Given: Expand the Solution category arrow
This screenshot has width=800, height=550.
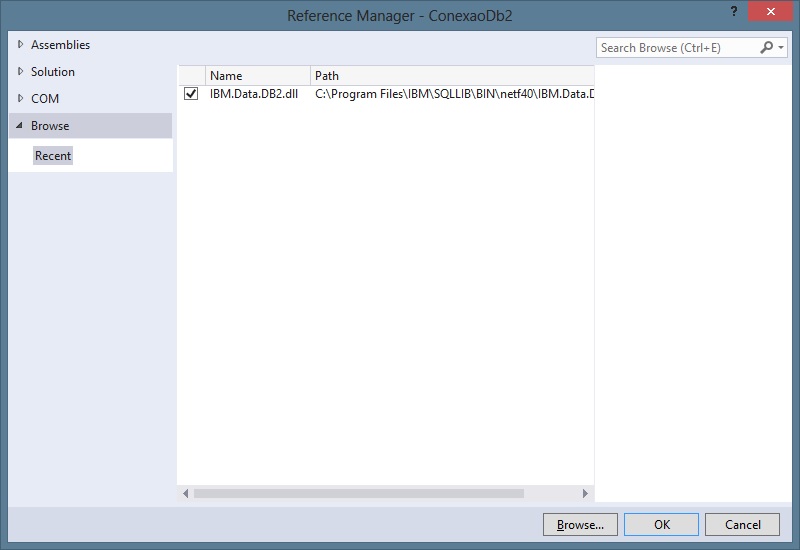Looking at the screenshot, I should click(20, 72).
